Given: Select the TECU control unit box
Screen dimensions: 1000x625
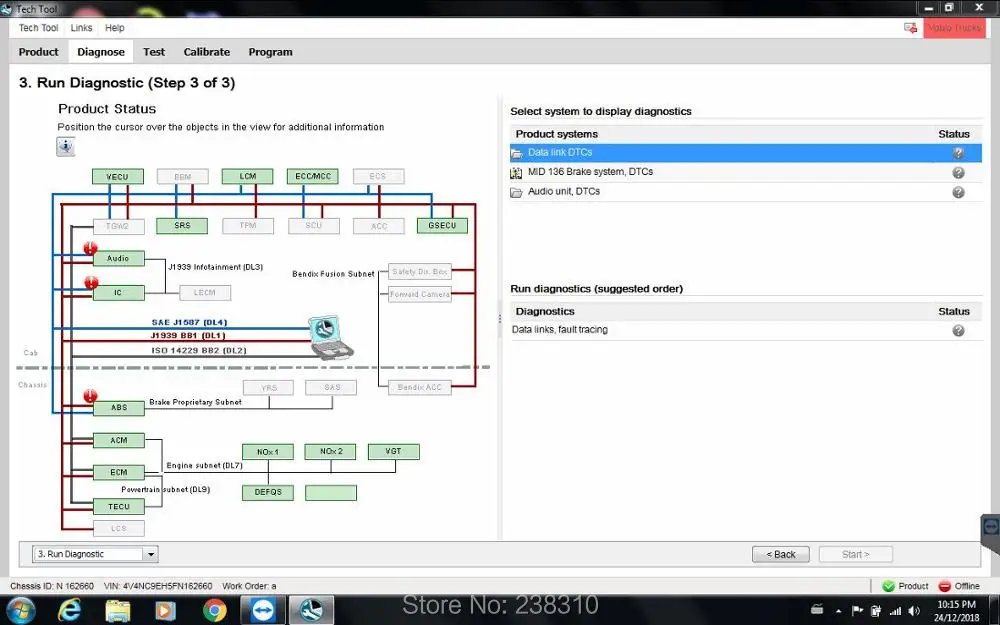Looking at the screenshot, I should point(119,506).
